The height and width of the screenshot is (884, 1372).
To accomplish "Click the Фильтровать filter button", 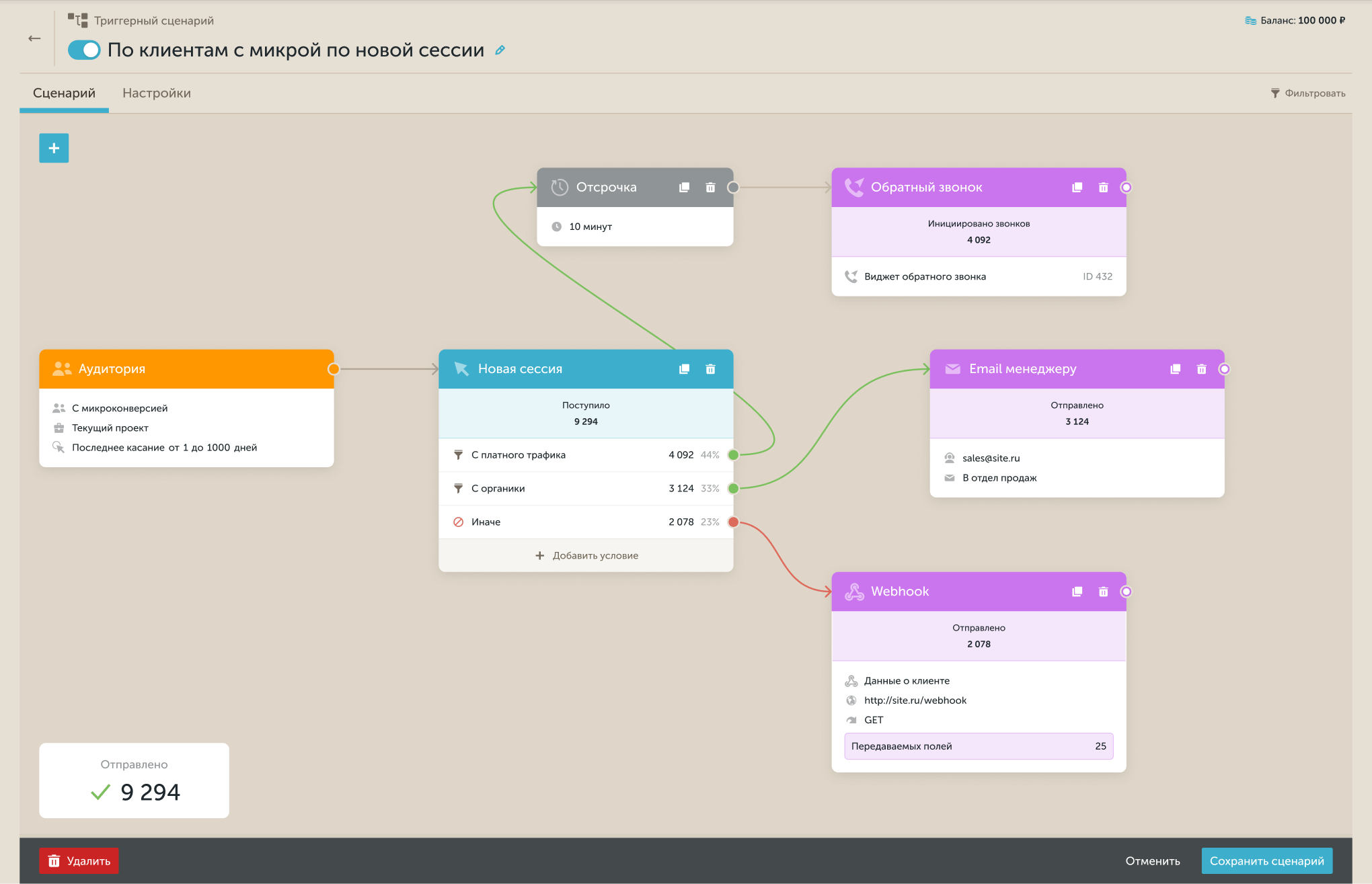I will (x=1308, y=93).
